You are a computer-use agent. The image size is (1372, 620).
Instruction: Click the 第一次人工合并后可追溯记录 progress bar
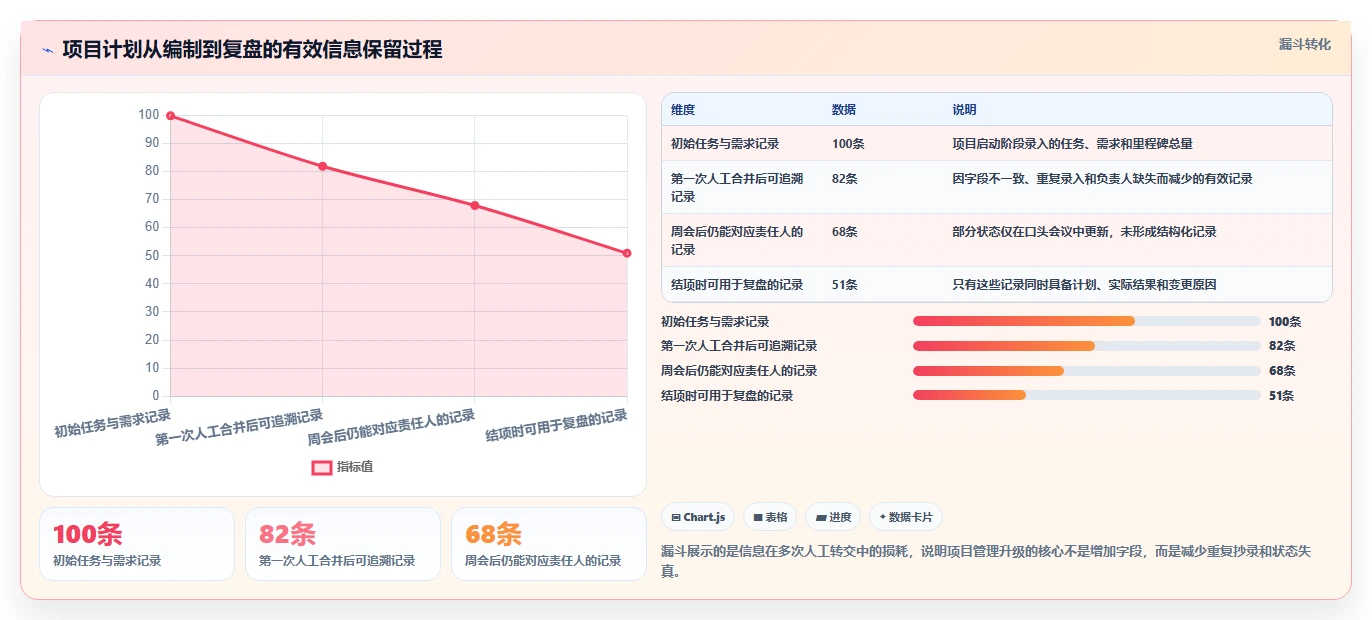click(1086, 346)
